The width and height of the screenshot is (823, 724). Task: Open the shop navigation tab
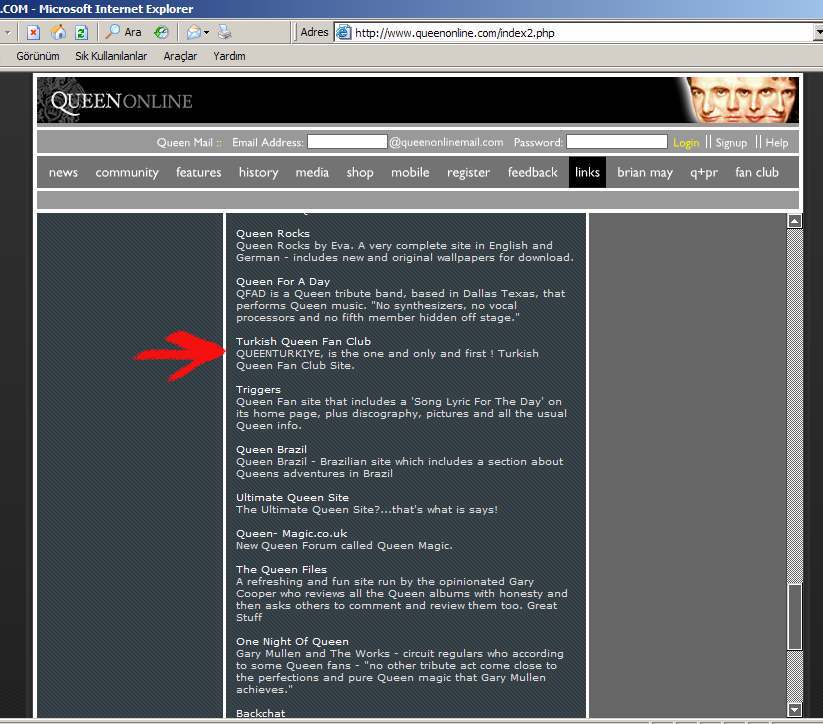(x=360, y=173)
